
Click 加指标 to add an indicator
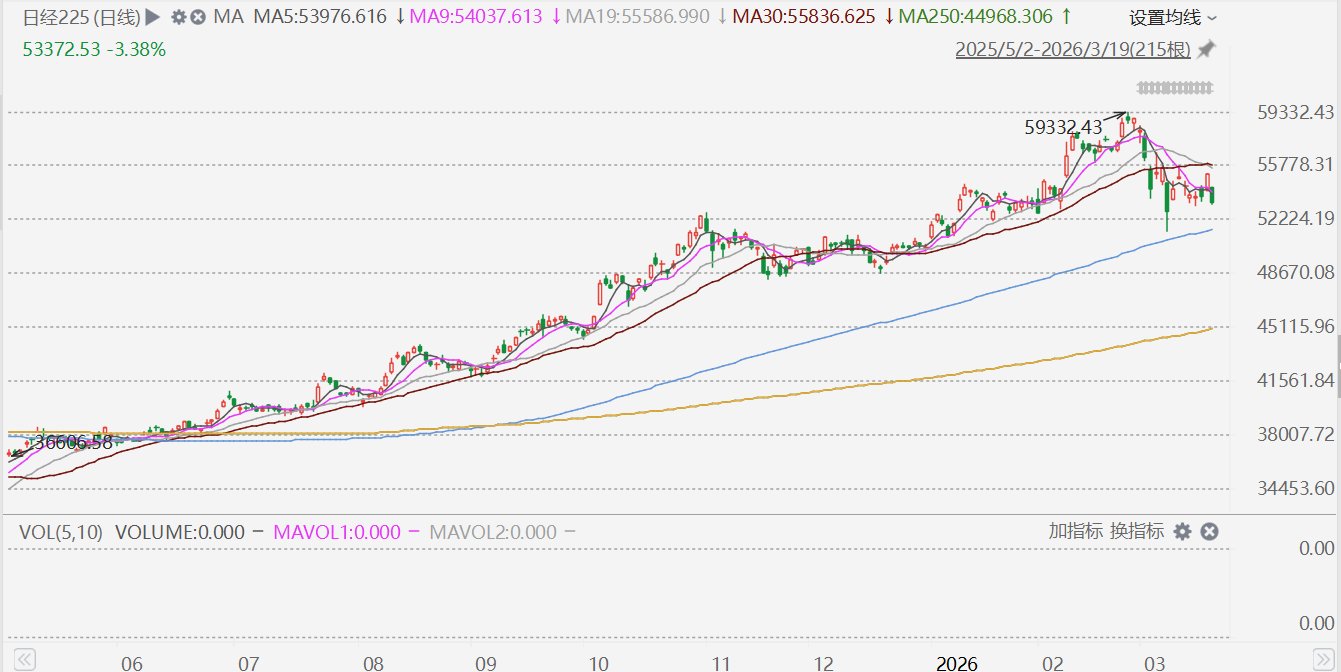point(1075,531)
